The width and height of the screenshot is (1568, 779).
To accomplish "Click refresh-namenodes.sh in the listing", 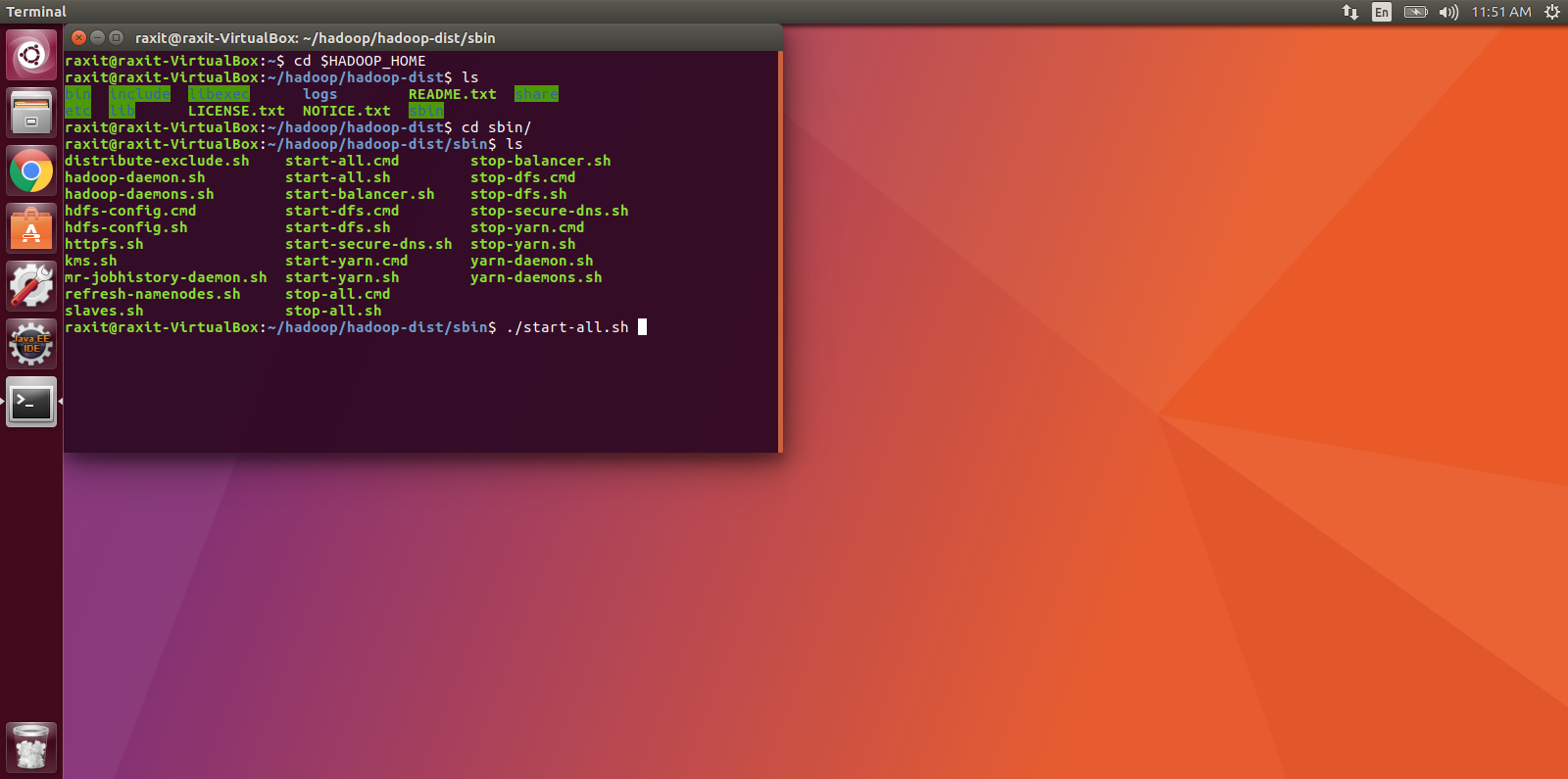I will [x=153, y=294].
